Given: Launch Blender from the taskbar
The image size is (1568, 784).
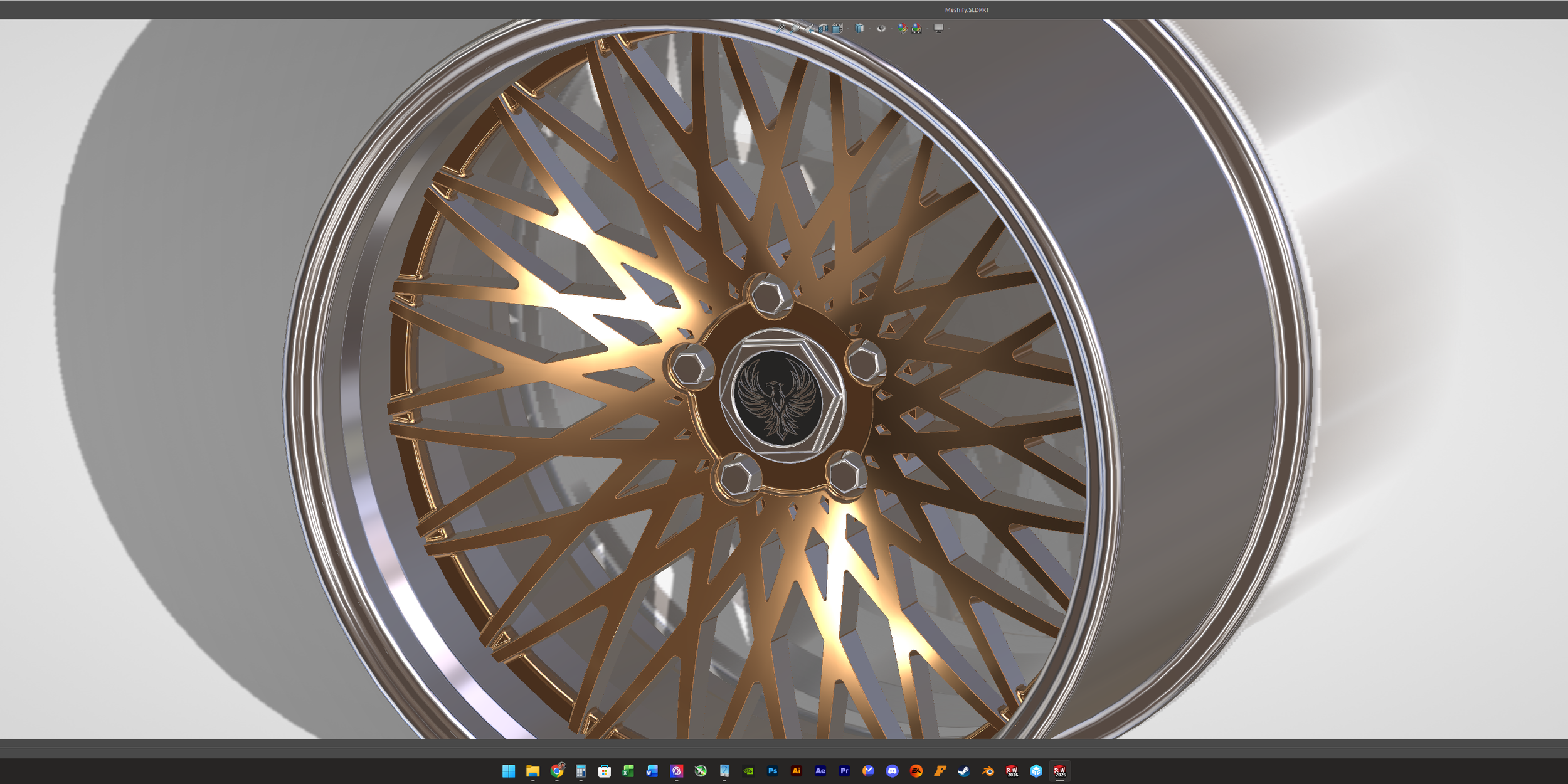Looking at the screenshot, I should (988, 771).
